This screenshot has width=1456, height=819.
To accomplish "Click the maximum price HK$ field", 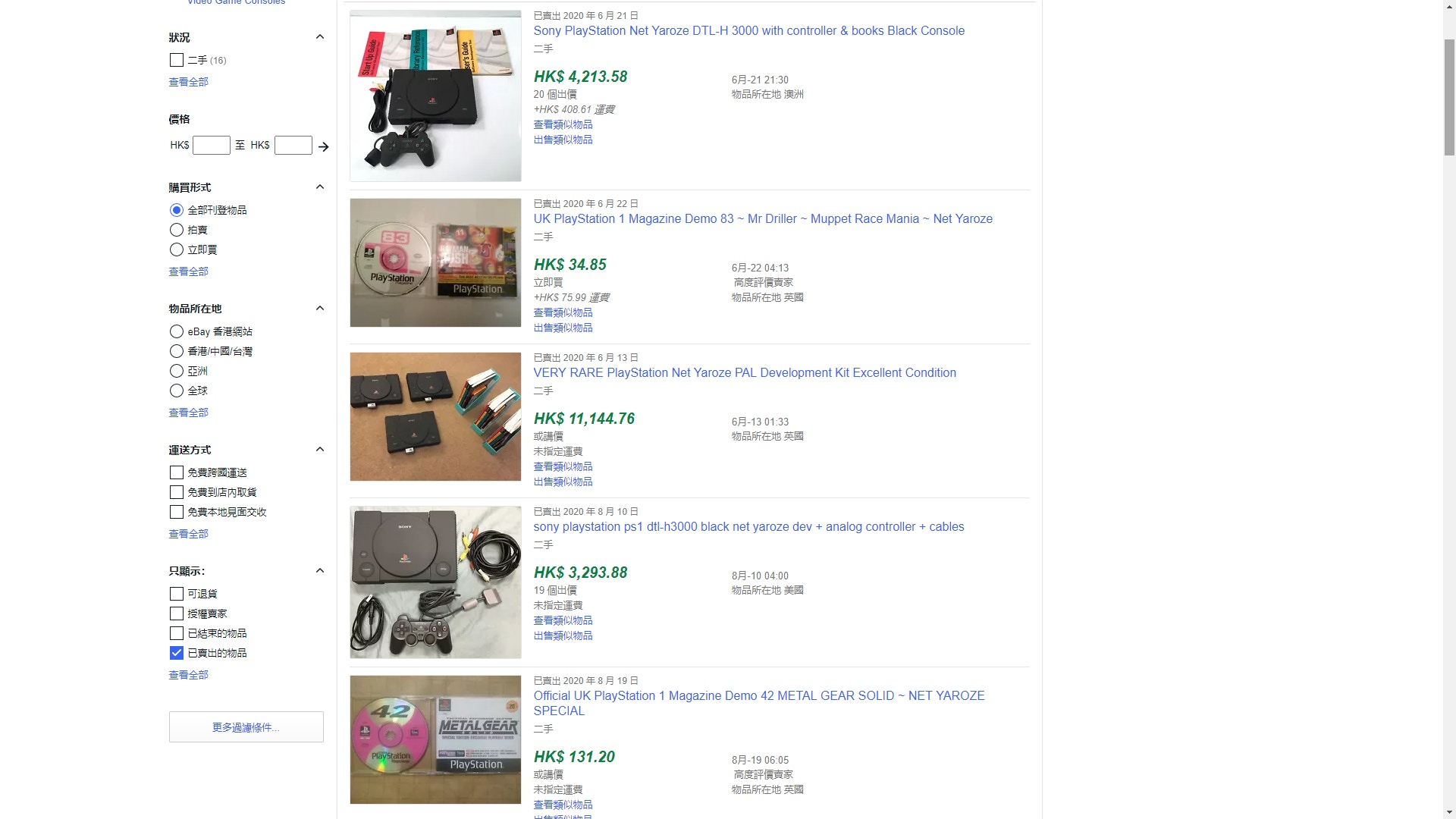I will coord(293,146).
